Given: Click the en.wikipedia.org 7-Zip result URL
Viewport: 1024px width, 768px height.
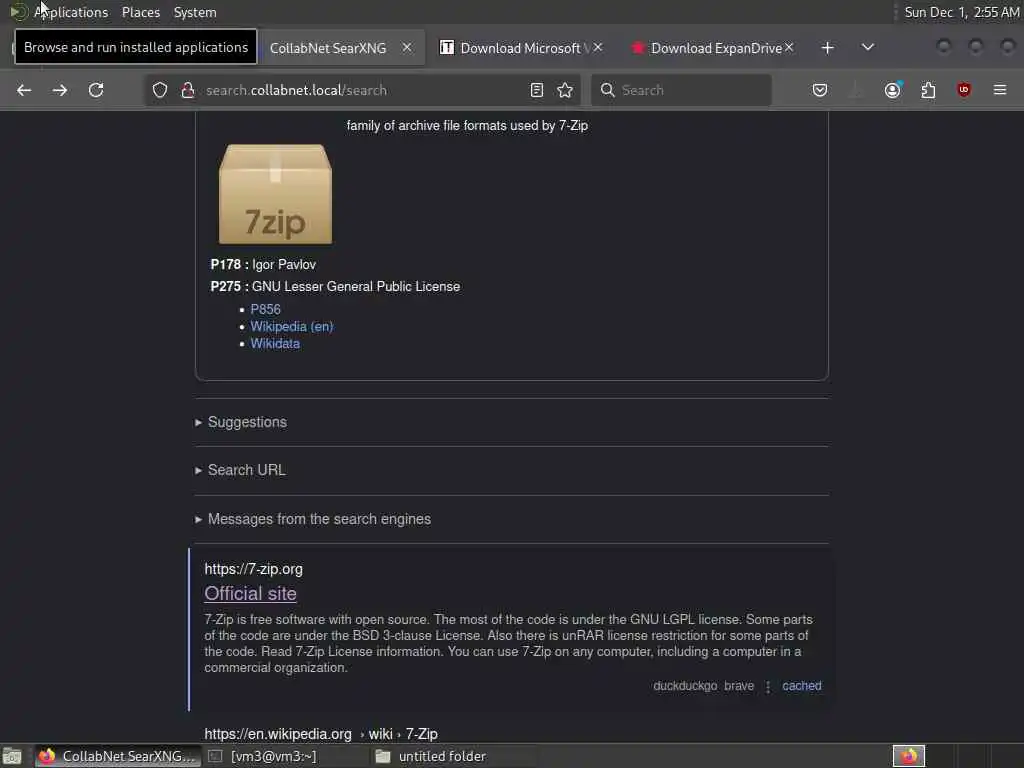Looking at the screenshot, I should 321,734.
